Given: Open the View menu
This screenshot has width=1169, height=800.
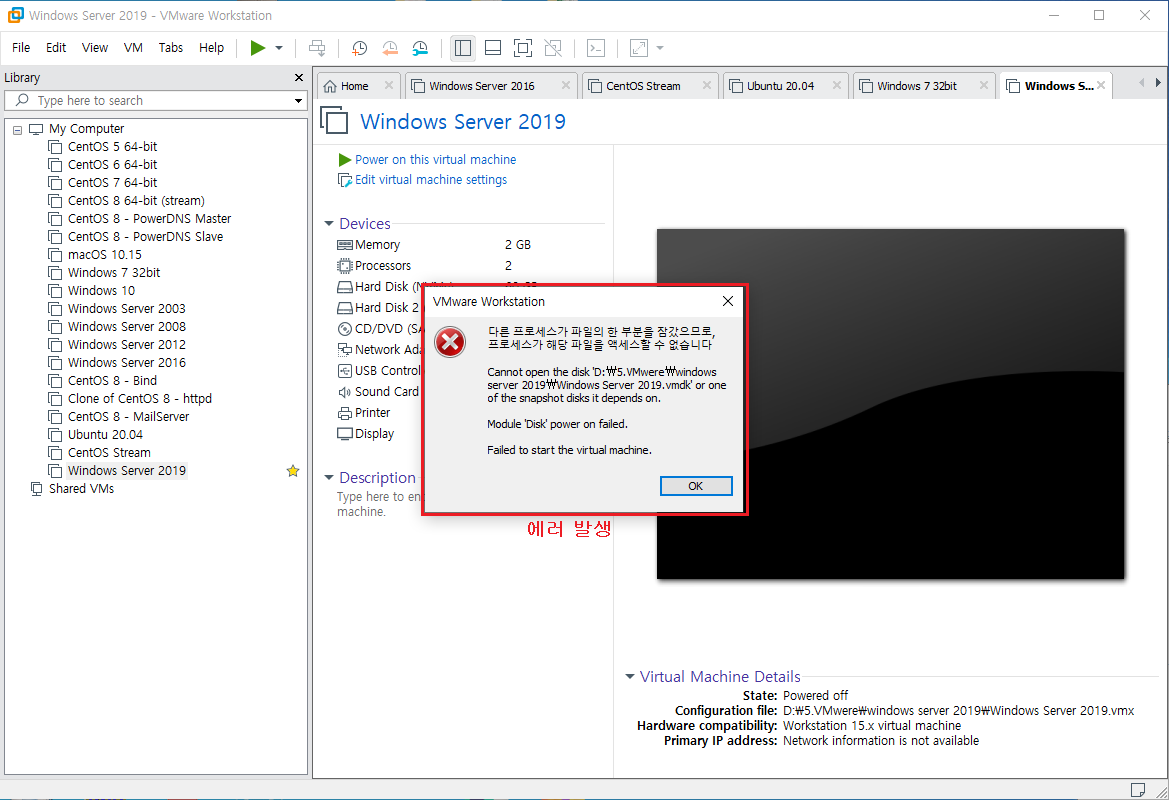Looking at the screenshot, I should (x=95, y=48).
